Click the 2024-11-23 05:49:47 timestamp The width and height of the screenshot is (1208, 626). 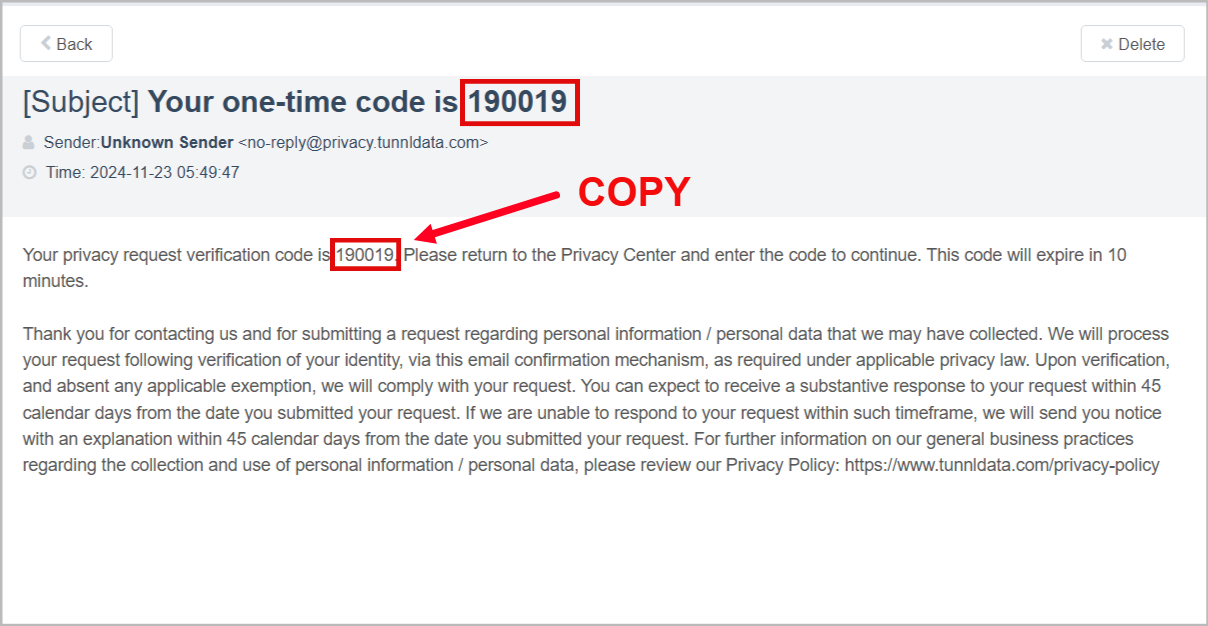[x=165, y=173]
